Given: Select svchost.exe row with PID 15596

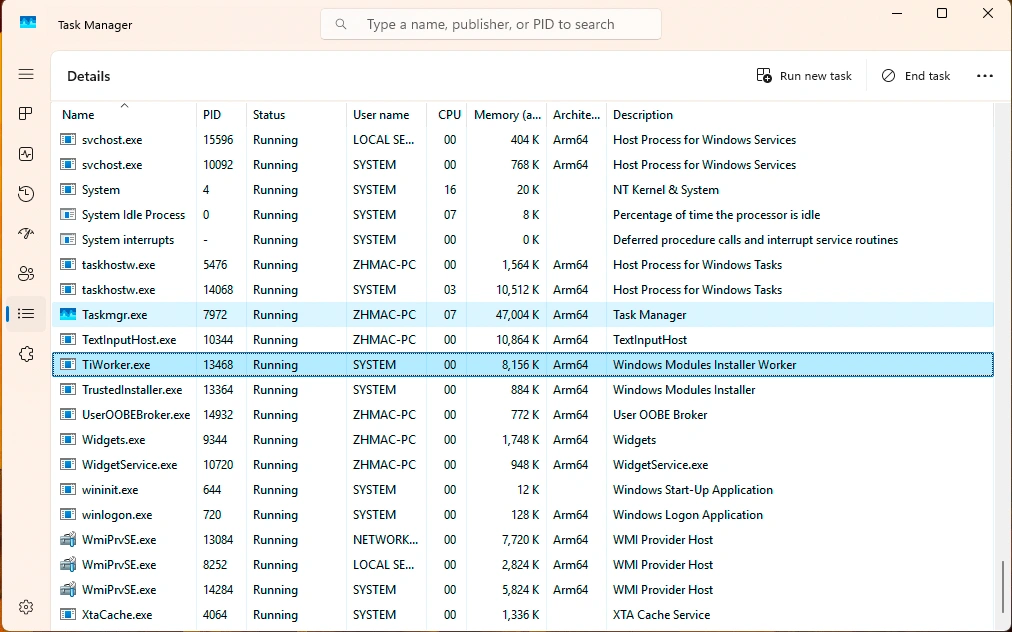Looking at the screenshot, I should point(523,140).
